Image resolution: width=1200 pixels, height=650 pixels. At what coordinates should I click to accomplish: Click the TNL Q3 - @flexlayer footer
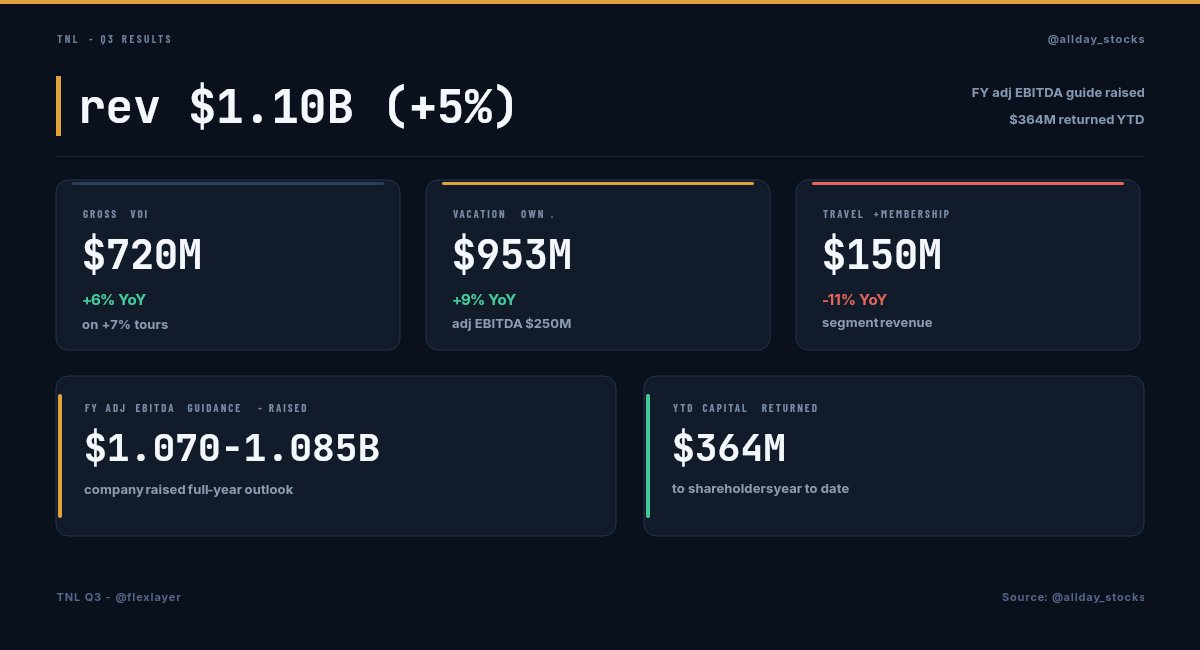119,597
